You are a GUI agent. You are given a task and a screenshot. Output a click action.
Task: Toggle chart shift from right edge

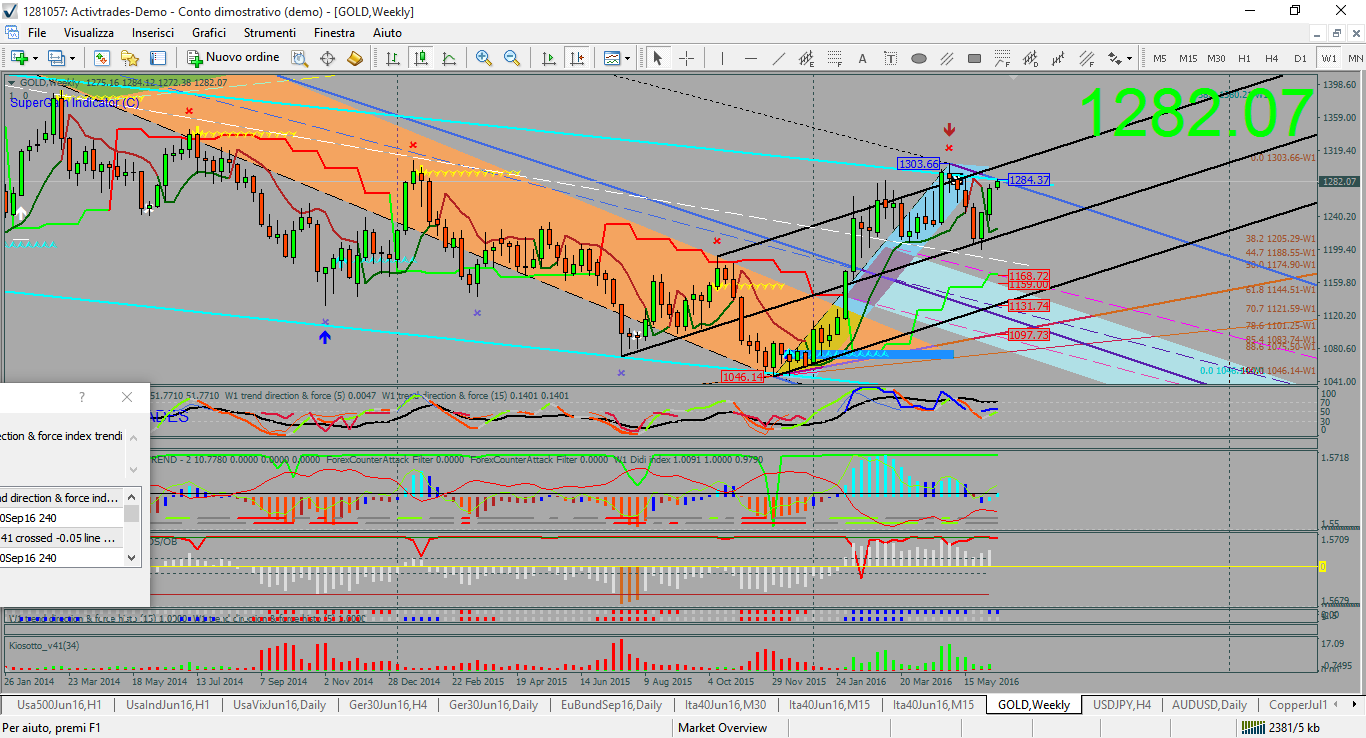point(577,58)
